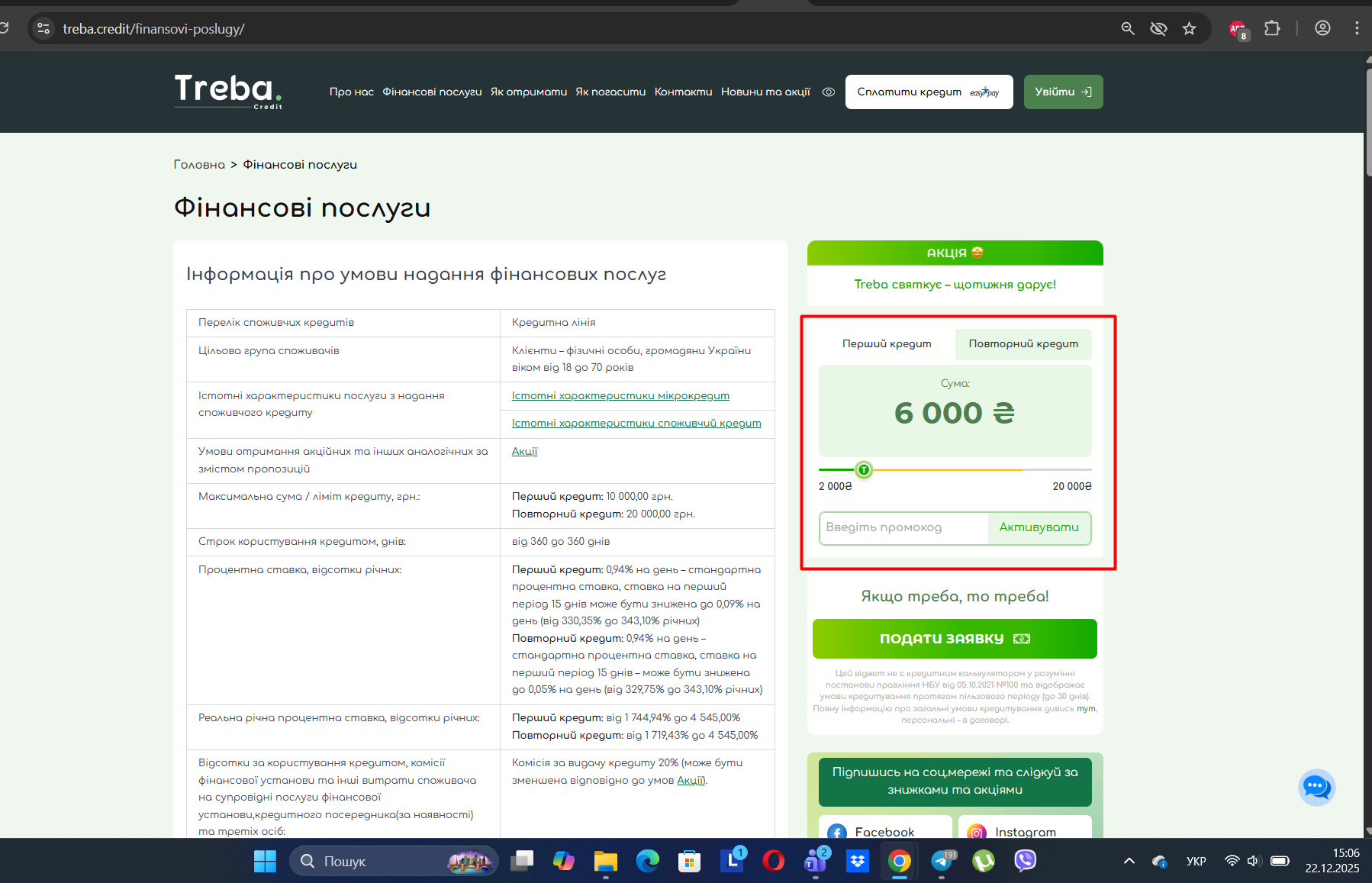Open the Chrome three-dot menu
The width and height of the screenshot is (1372, 883).
(1356, 29)
